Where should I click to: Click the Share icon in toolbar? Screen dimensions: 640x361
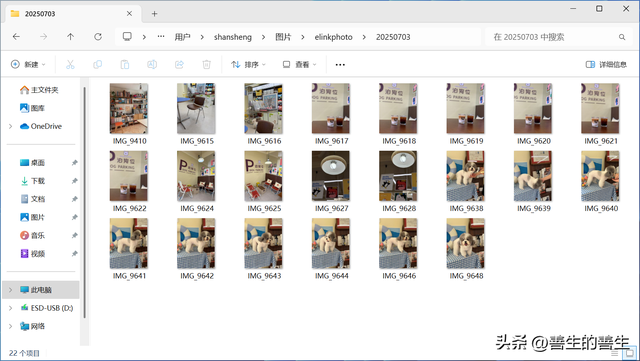point(179,65)
